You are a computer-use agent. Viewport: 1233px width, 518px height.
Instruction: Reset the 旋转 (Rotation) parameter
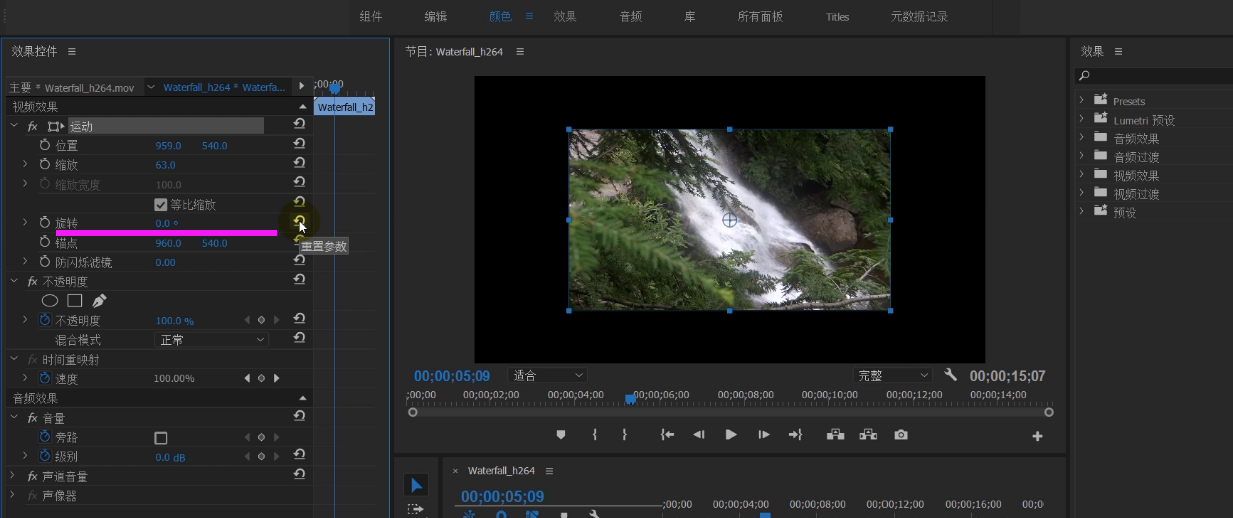[299, 222]
